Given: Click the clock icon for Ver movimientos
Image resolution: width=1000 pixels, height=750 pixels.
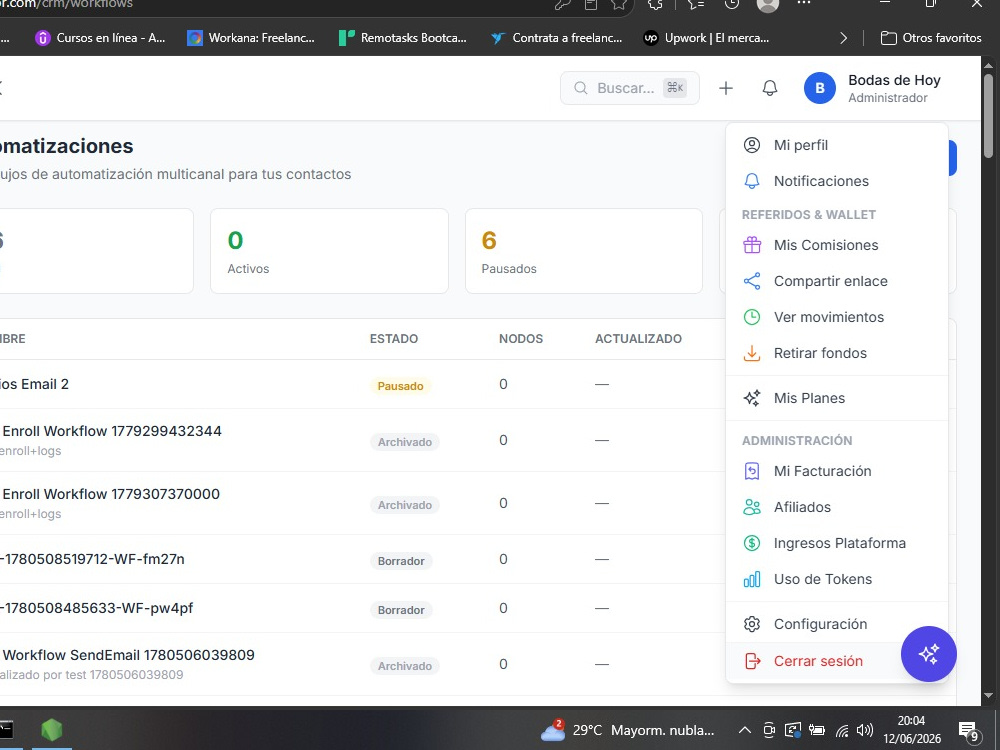Looking at the screenshot, I should point(752,317).
